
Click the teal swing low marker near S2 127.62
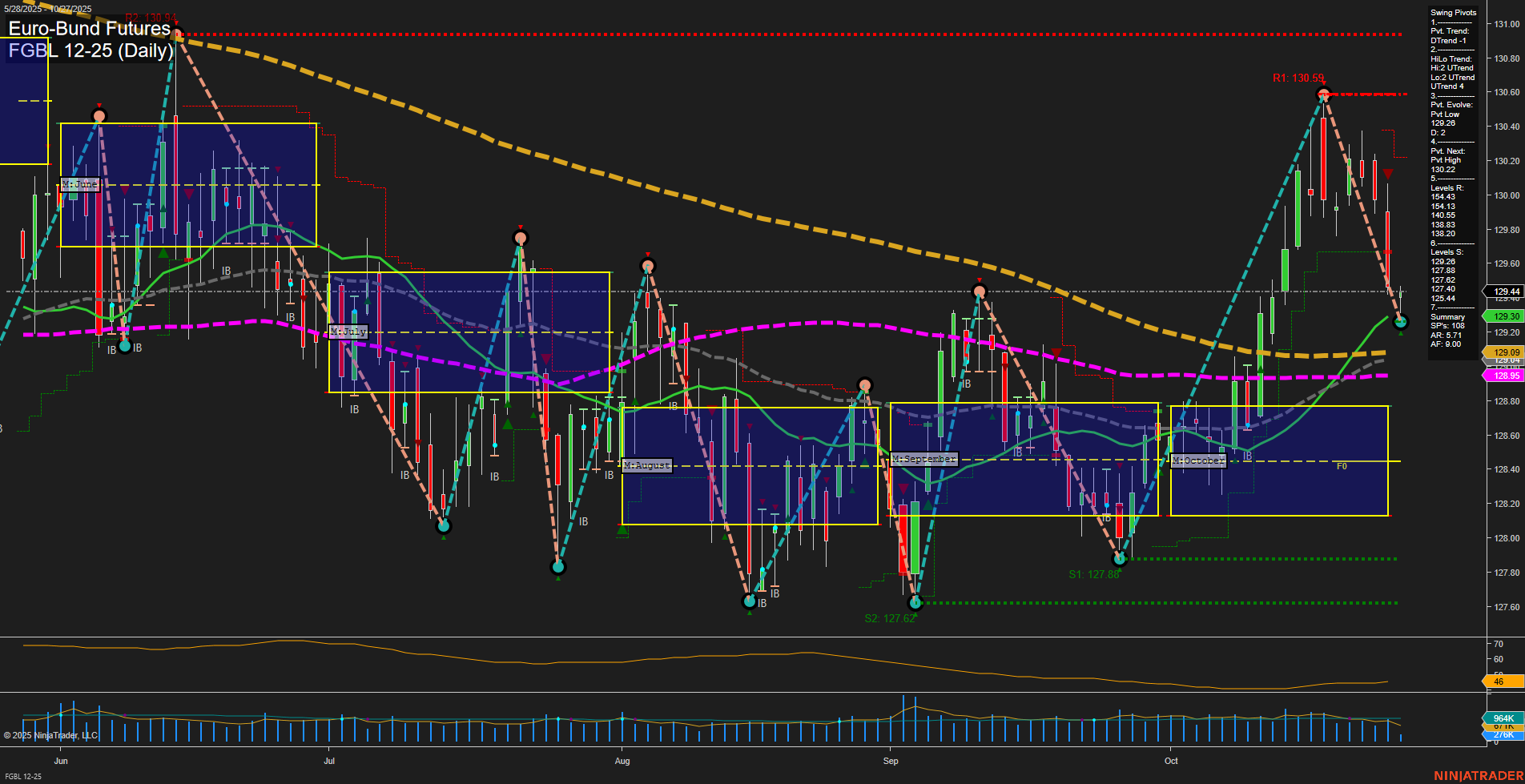pos(916,602)
